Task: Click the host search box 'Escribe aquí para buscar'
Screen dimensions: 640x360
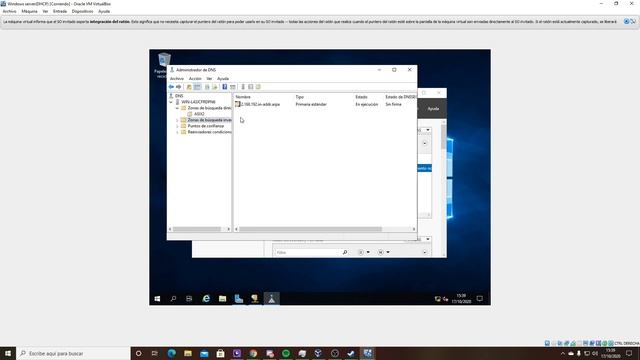Action: tap(73, 353)
